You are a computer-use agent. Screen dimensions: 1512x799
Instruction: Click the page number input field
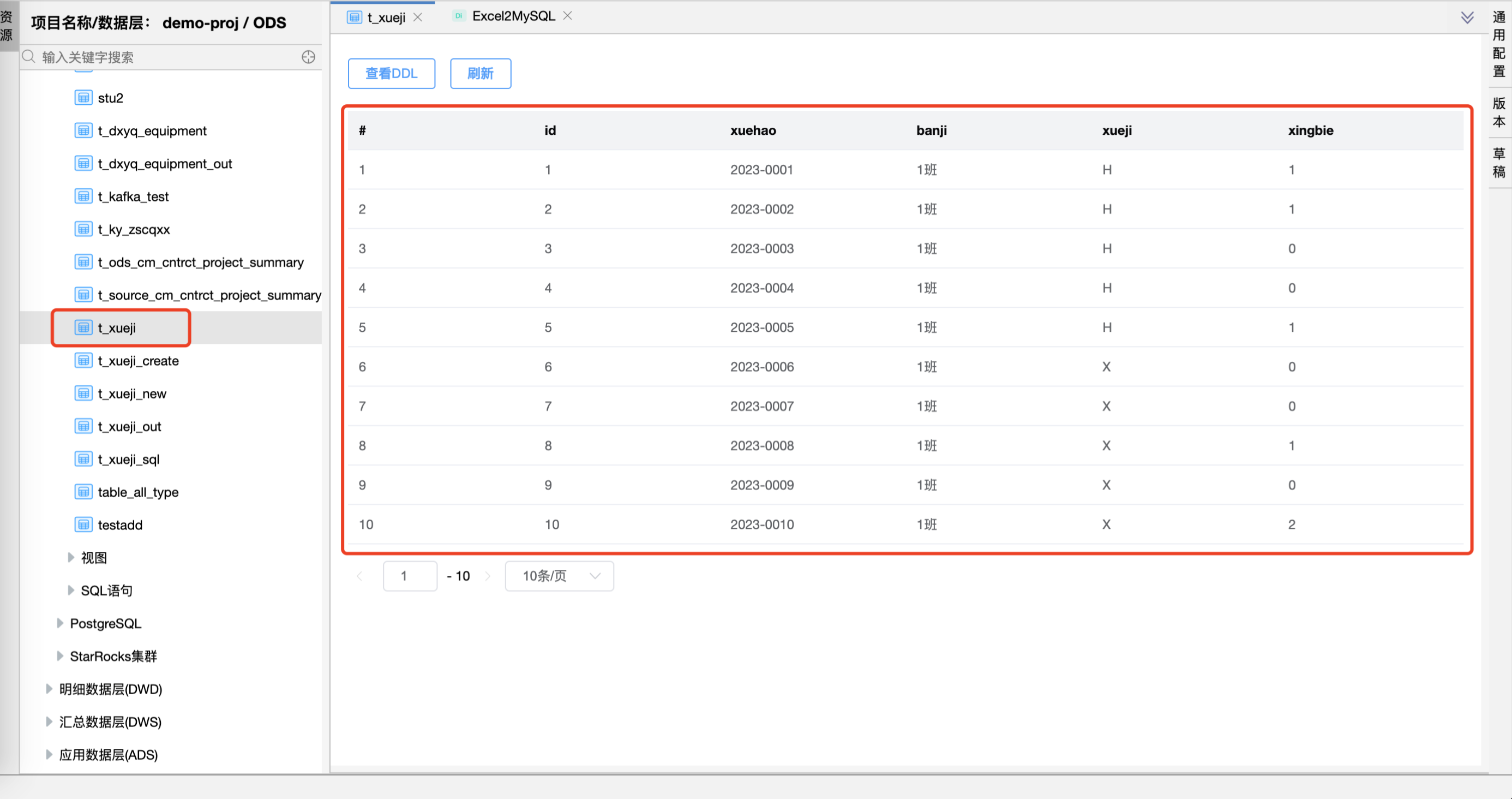click(x=410, y=576)
